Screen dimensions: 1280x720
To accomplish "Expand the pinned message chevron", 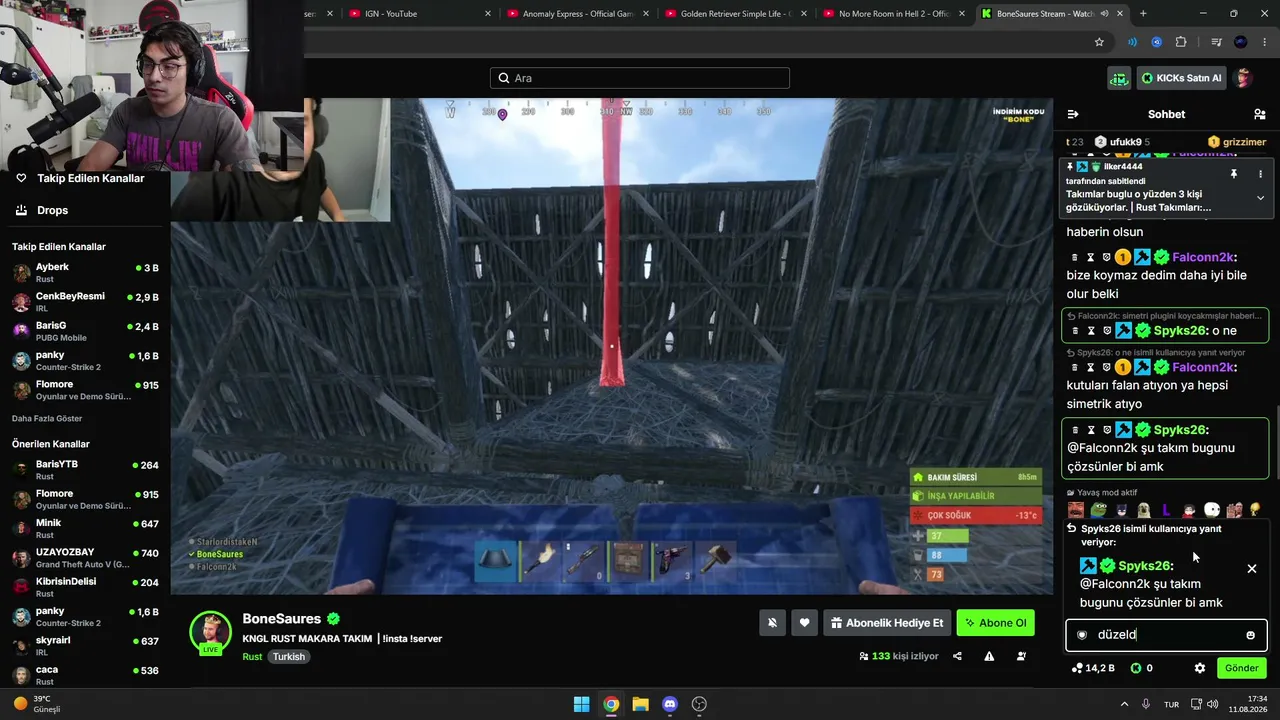I will click(x=1260, y=198).
